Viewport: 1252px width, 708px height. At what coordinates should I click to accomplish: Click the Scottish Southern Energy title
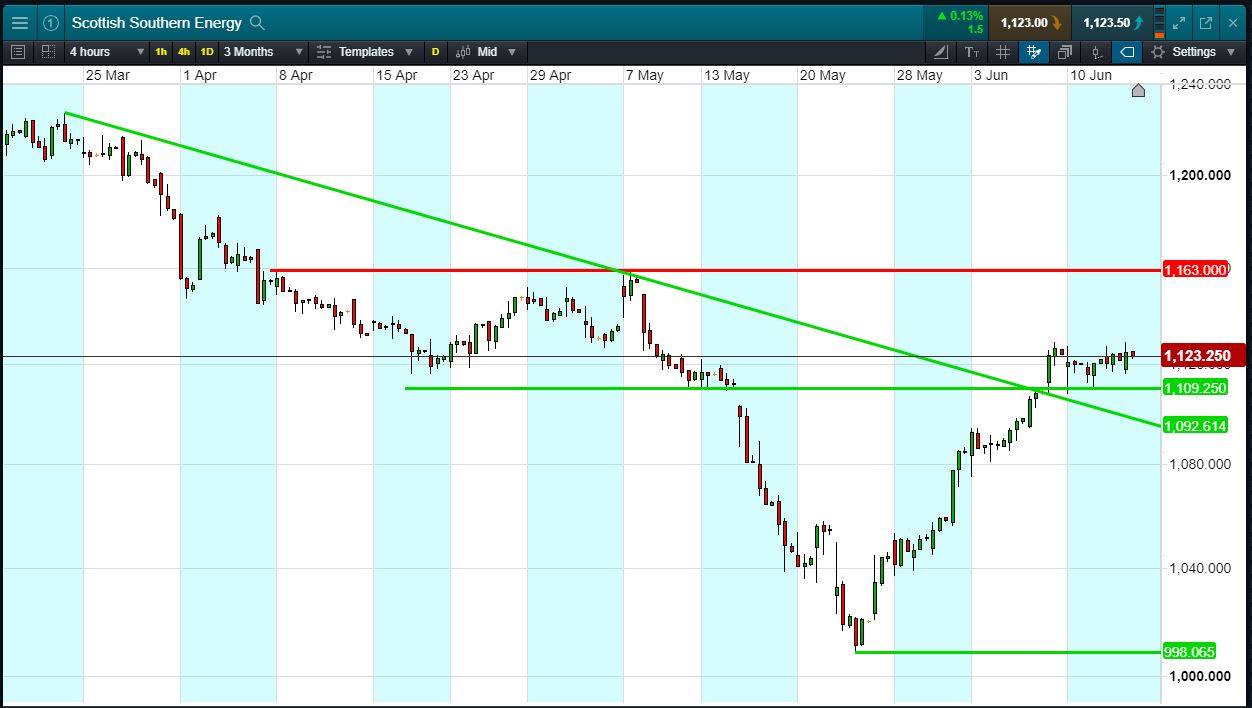(x=156, y=22)
